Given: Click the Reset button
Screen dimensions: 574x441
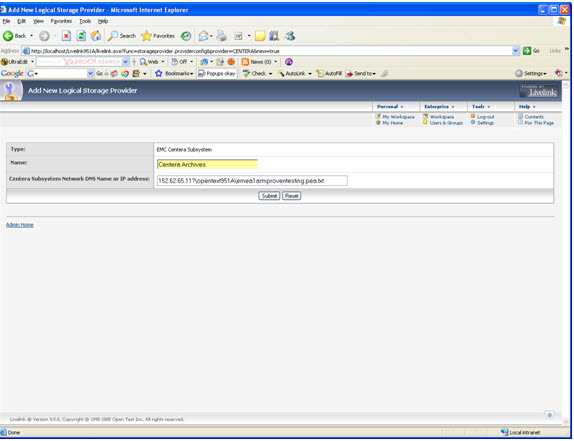Looking at the screenshot, I should 291,196.
